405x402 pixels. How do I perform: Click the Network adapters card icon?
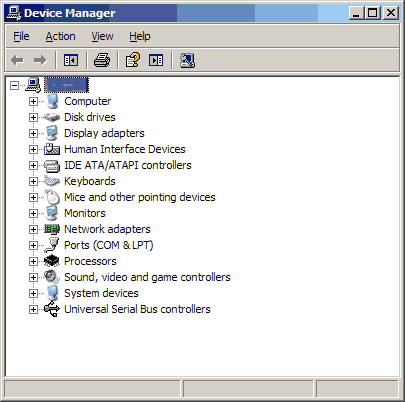pyautogui.click(x=52, y=229)
